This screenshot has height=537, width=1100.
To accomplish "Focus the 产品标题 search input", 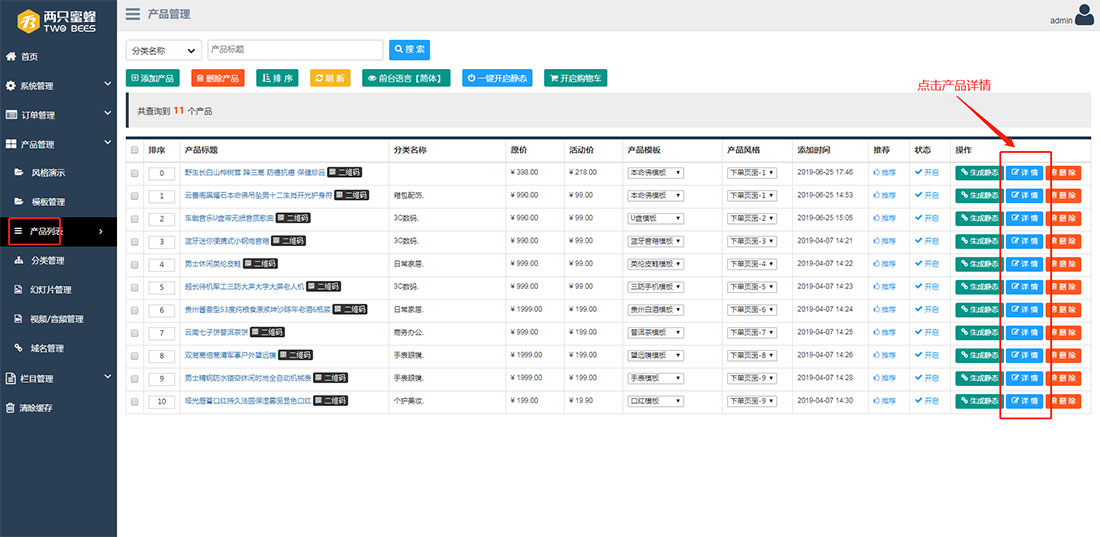I will tap(295, 50).
